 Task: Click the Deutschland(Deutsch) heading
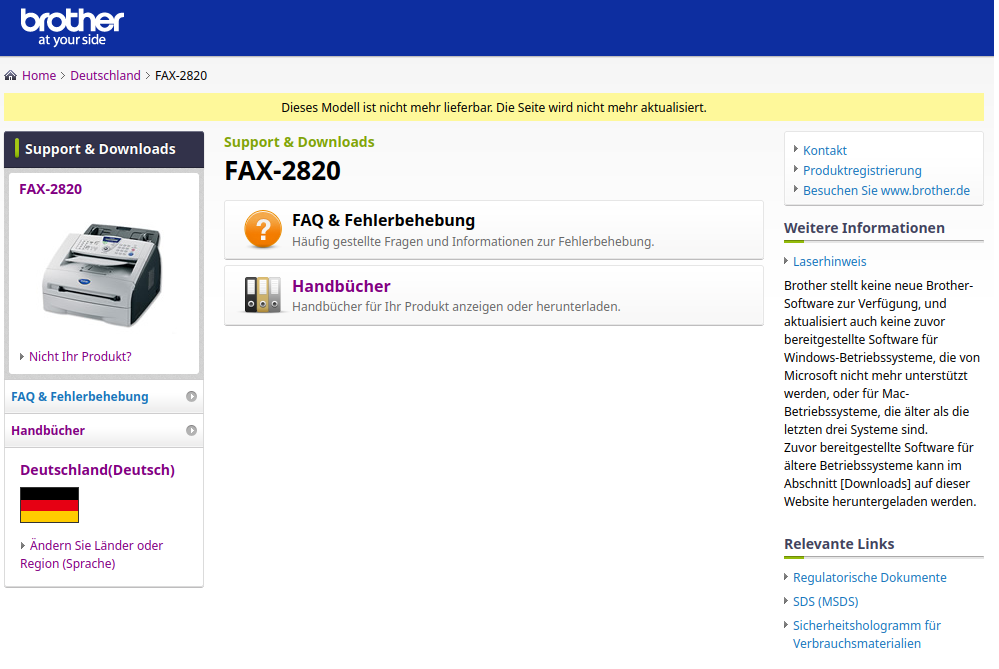coord(97,470)
